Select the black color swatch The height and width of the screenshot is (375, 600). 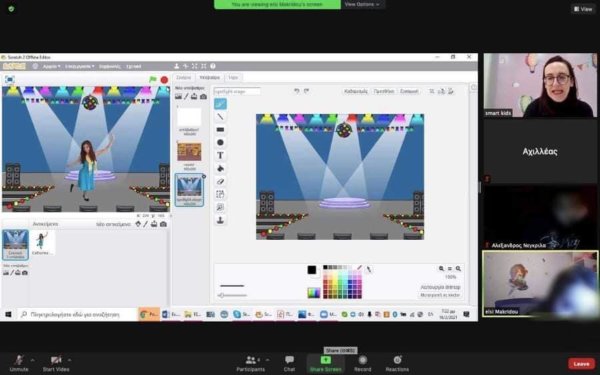[x=325, y=267]
